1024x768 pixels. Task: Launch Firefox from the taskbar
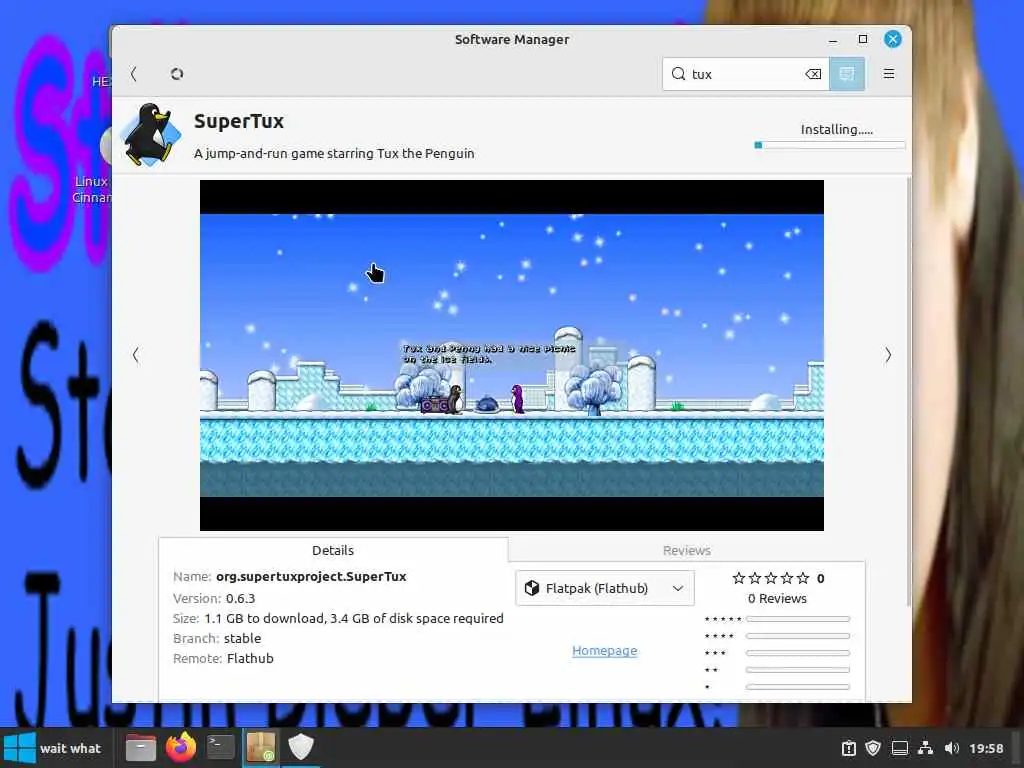coord(181,747)
